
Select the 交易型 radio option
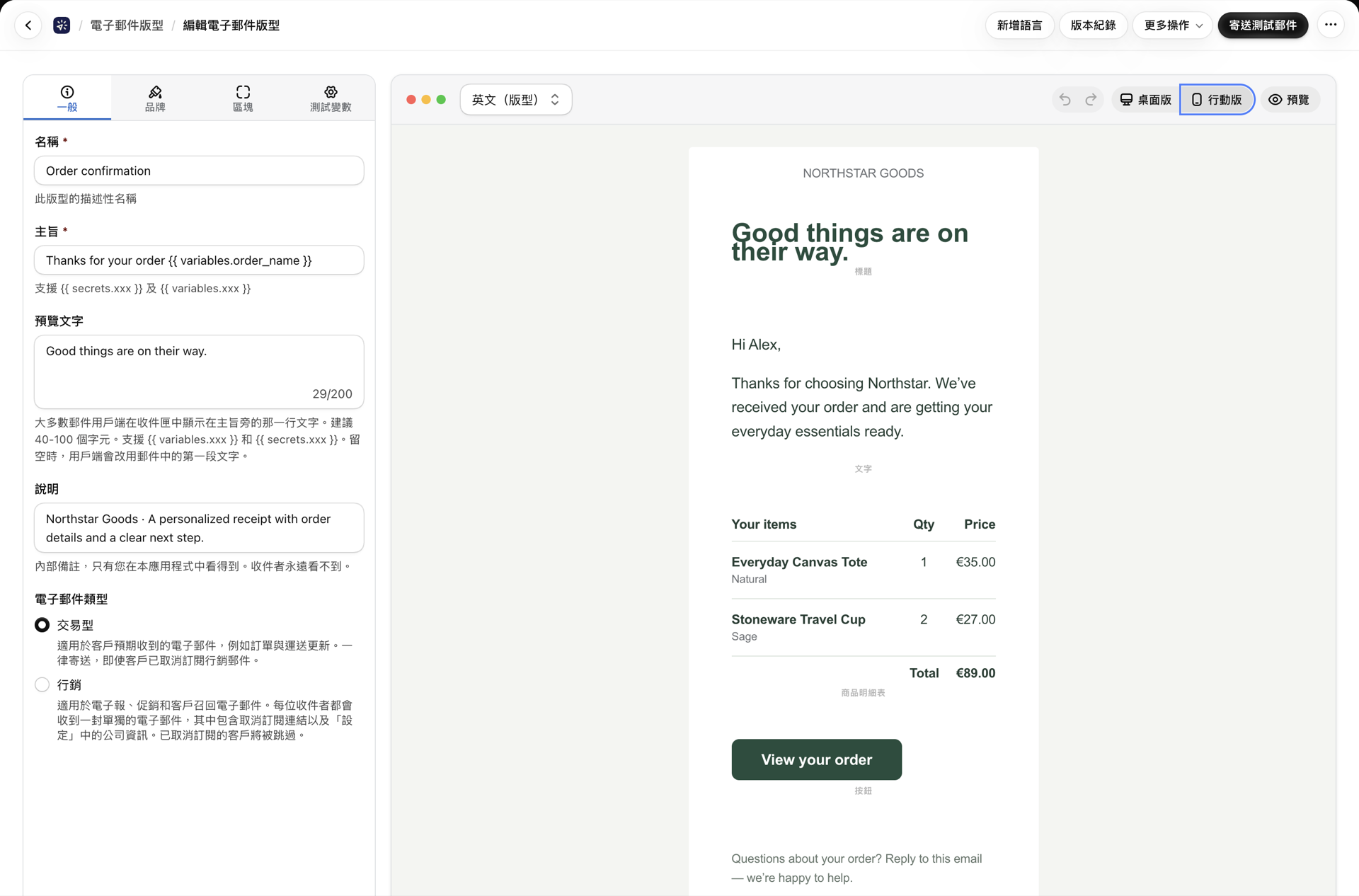tap(42, 625)
